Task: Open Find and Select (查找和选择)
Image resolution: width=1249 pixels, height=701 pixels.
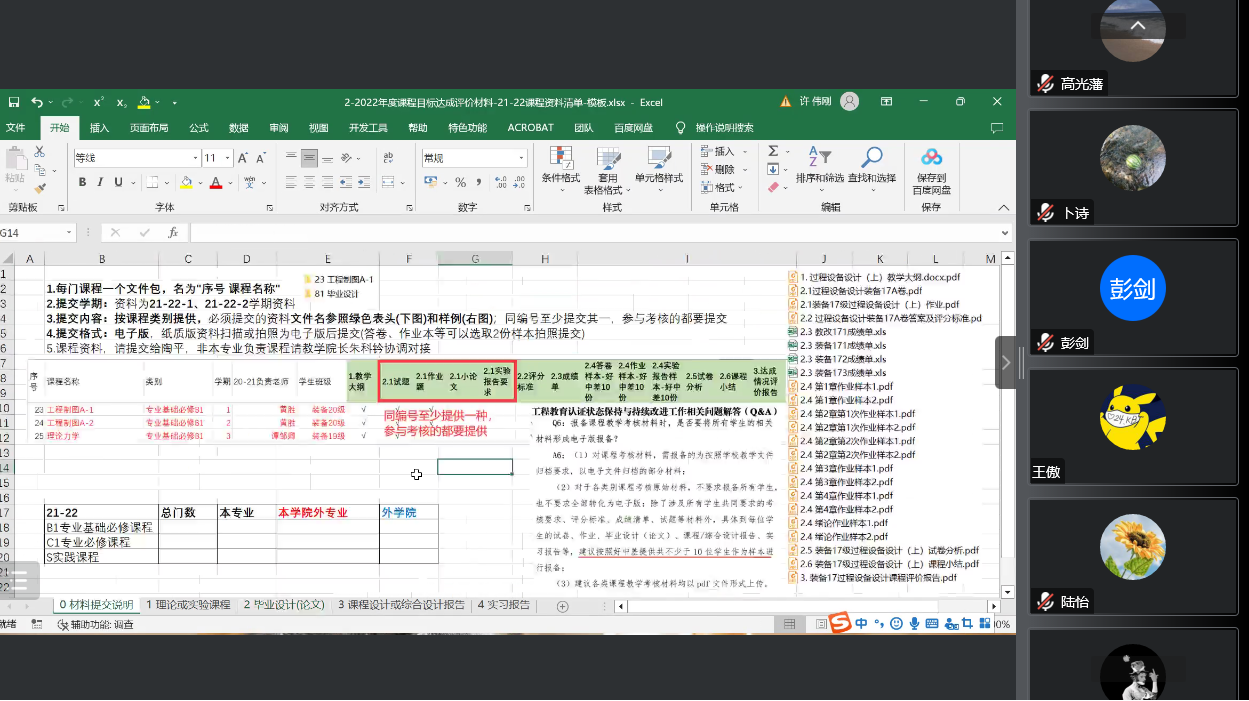Action: (x=871, y=170)
